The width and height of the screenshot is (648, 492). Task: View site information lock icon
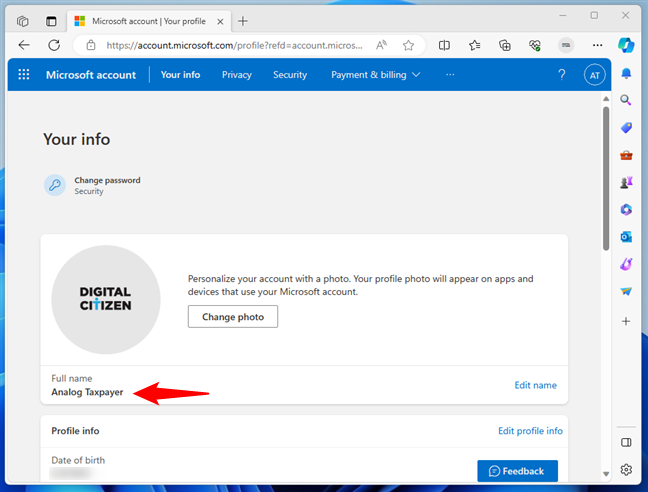[x=91, y=45]
